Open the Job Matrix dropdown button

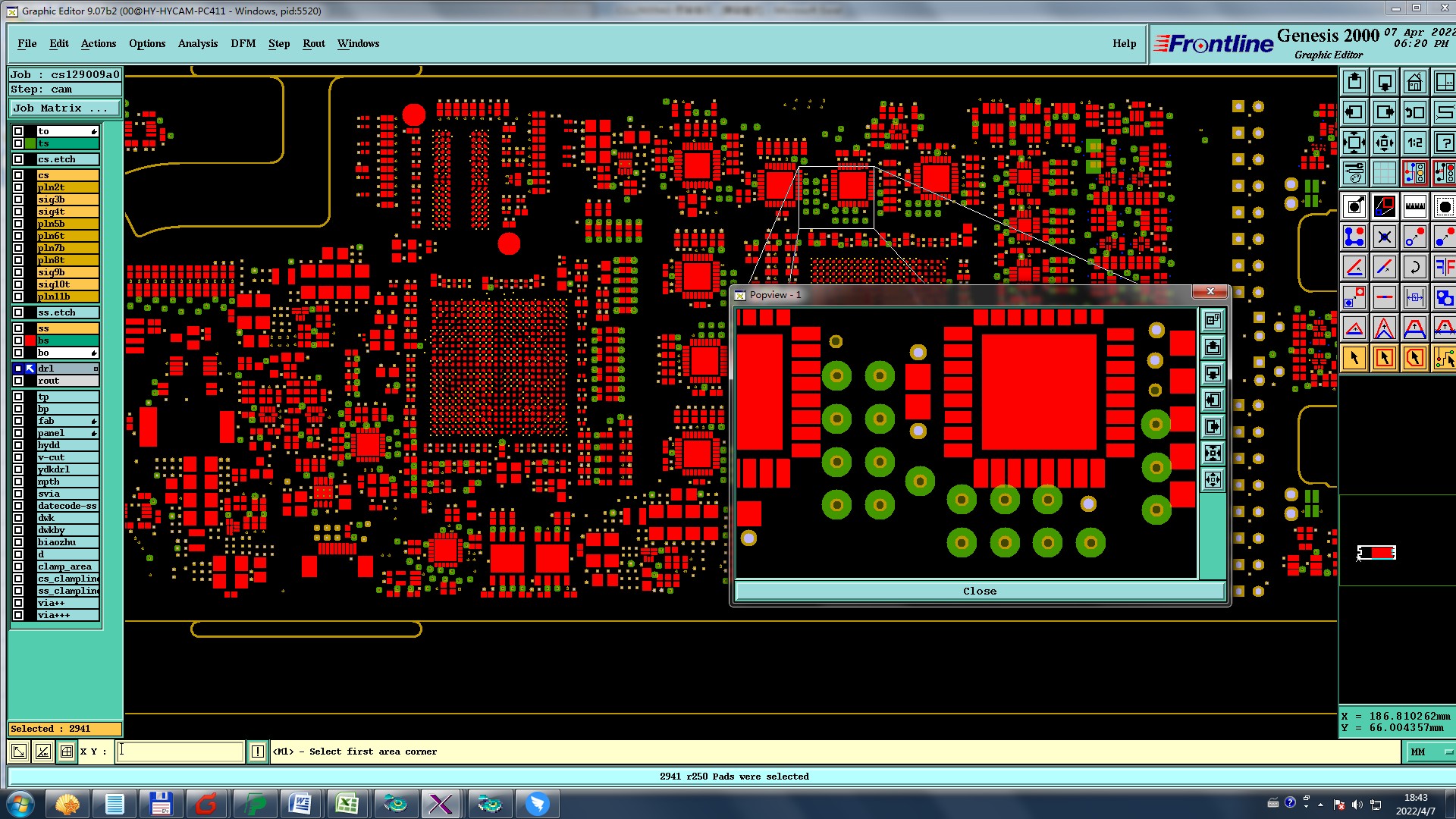(x=64, y=108)
